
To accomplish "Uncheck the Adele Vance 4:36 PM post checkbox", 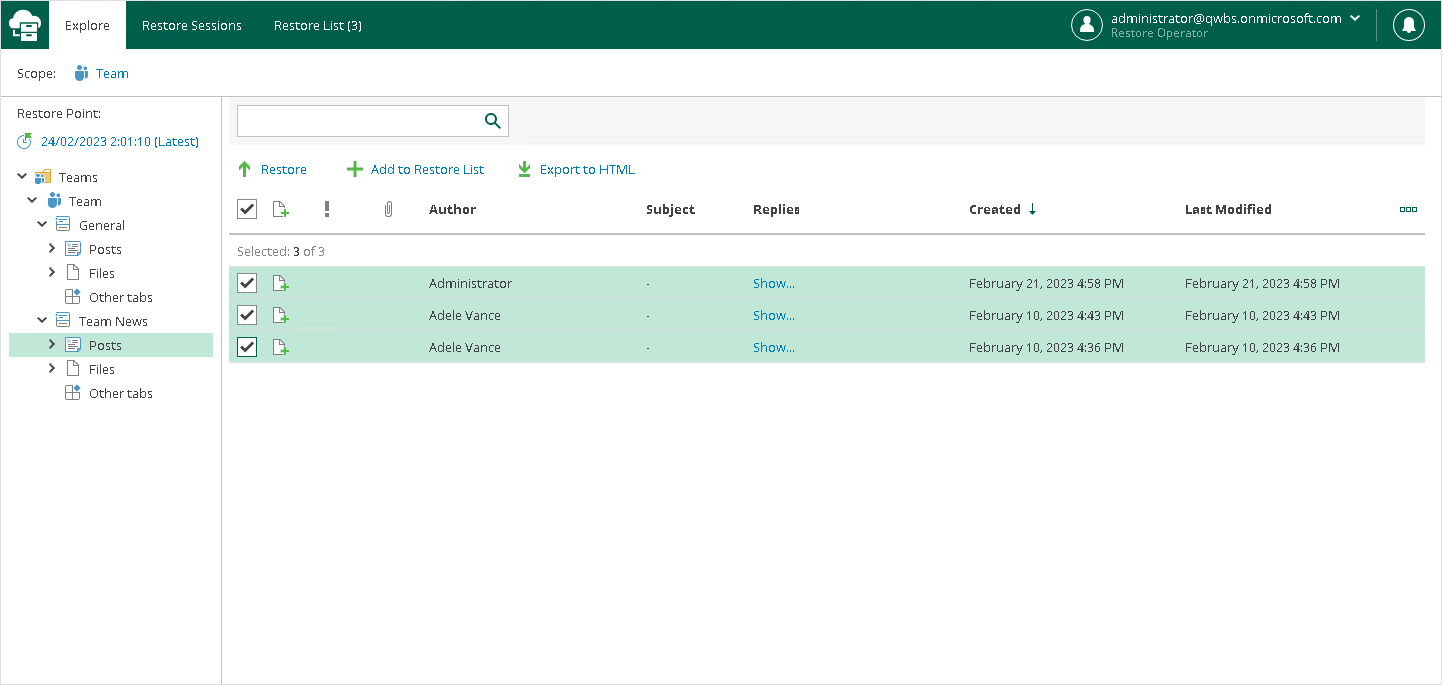I will (247, 347).
